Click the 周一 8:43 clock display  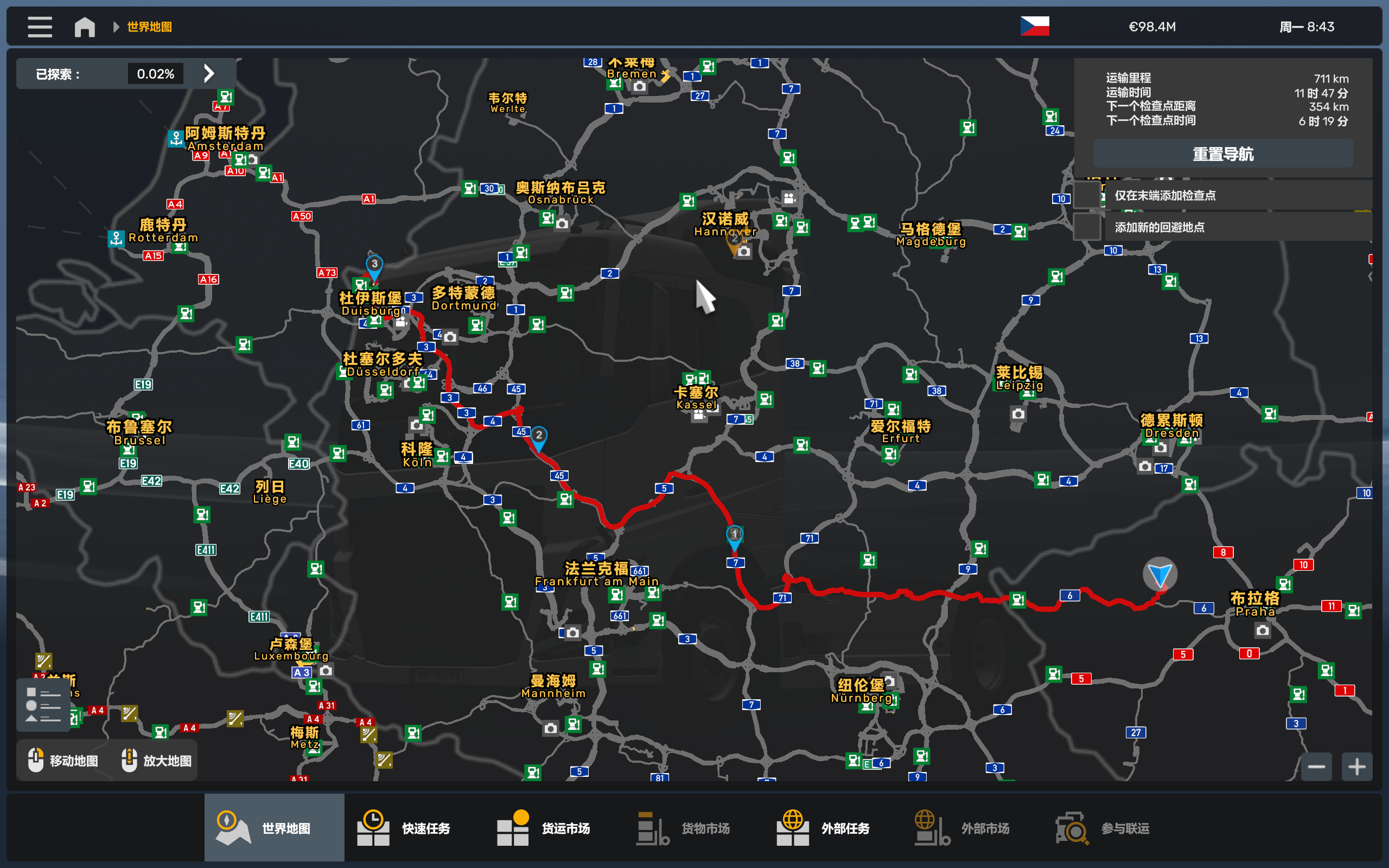pos(1307,27)
